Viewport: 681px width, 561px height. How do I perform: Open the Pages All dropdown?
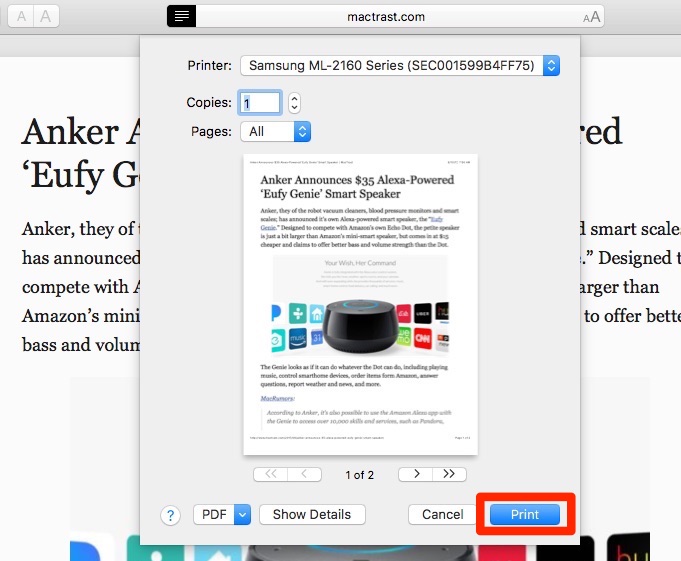click(x=275, y=132)
